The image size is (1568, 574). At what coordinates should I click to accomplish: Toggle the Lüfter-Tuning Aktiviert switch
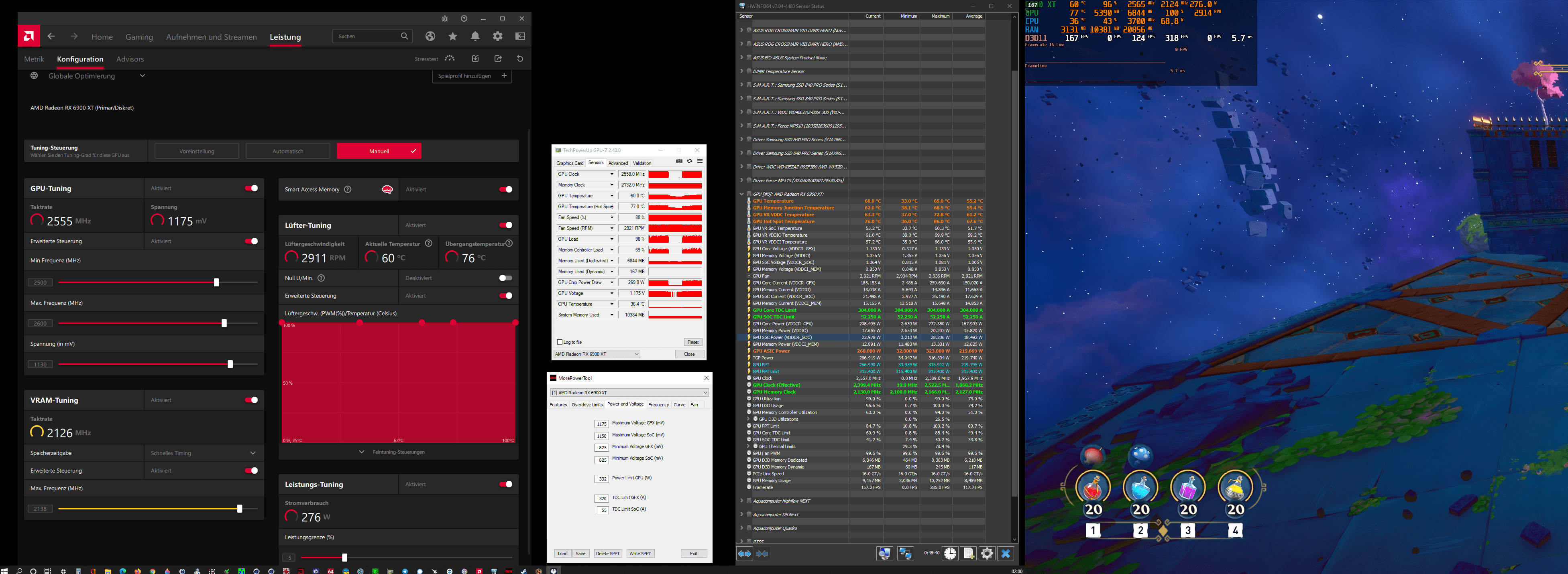[506, 225]
